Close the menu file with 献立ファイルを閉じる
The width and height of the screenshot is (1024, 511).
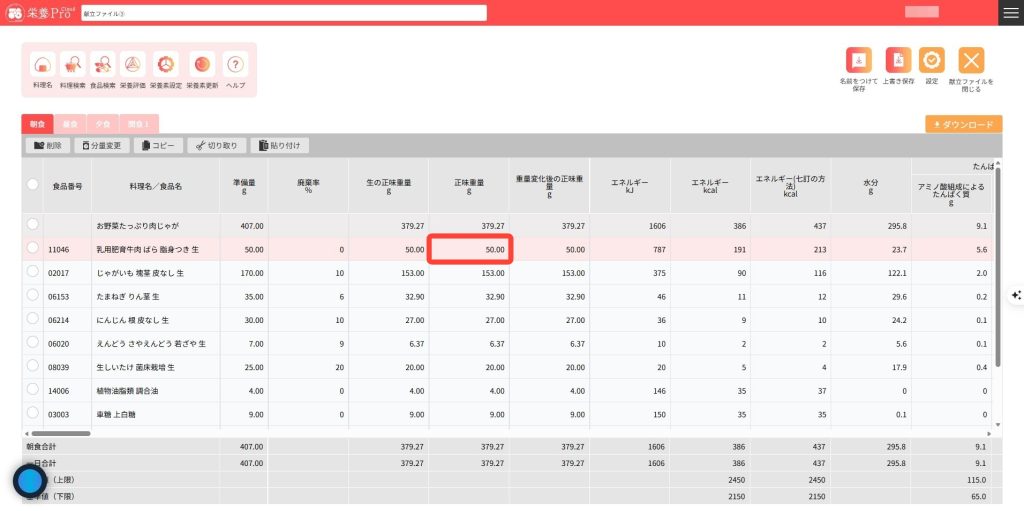pyautogui.click(x=971, y=61)
